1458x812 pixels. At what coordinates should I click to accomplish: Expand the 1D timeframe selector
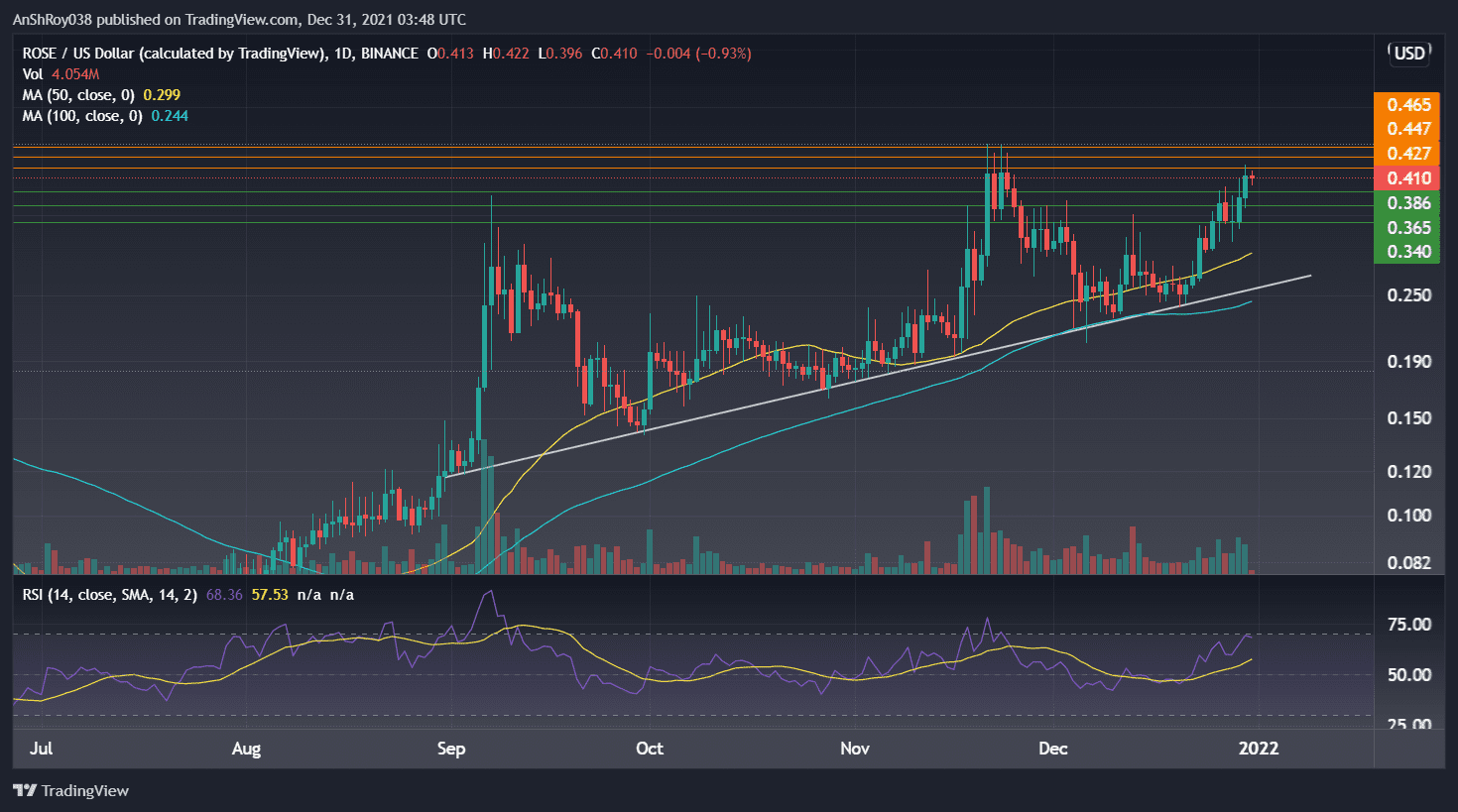342,53
